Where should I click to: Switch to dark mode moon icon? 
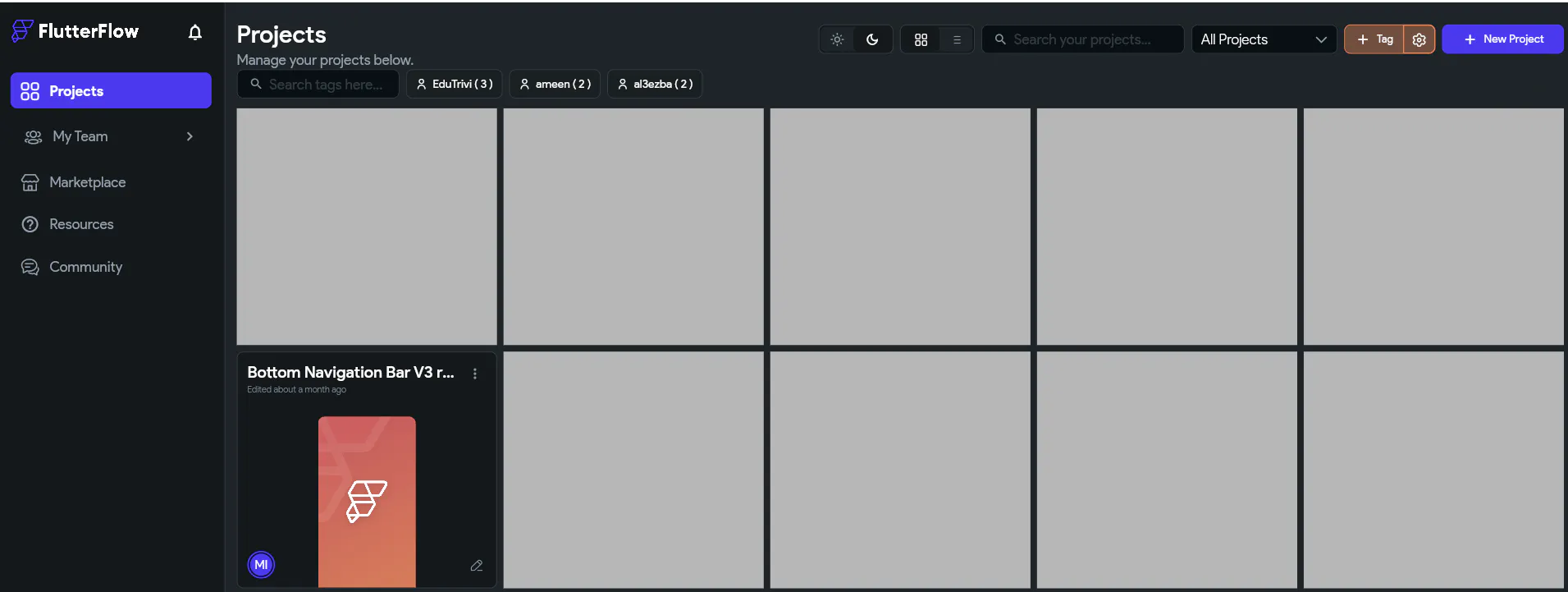[x=872, y=39]
